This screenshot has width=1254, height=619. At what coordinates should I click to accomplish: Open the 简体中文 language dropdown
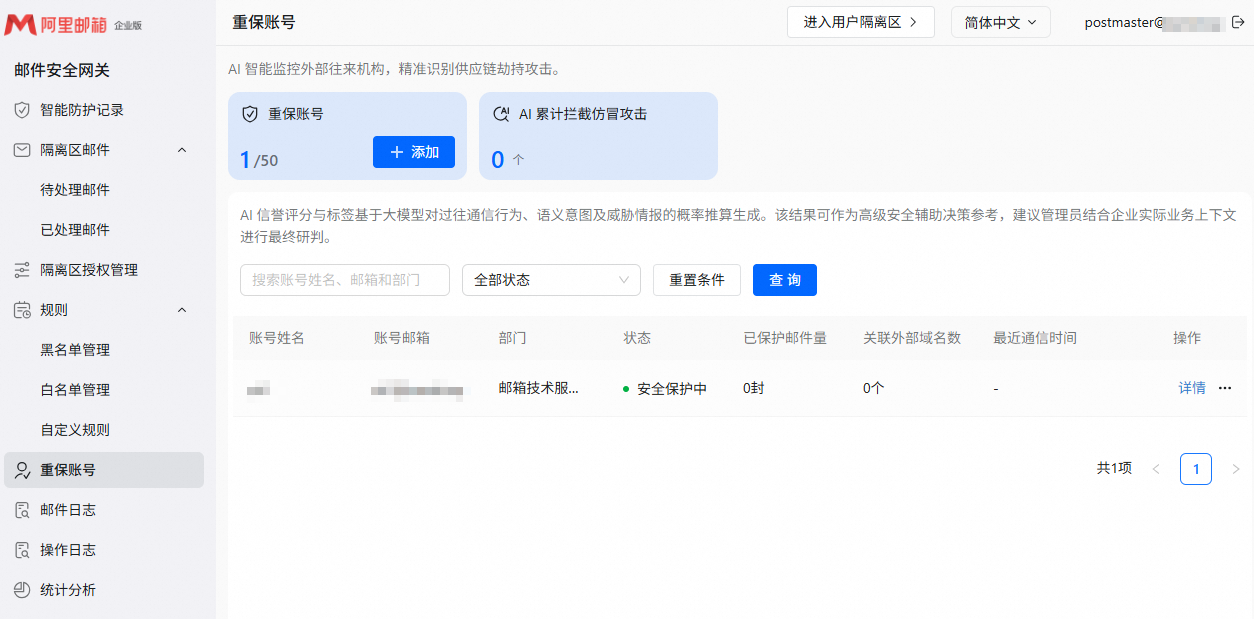click(x=1001, y=22)
